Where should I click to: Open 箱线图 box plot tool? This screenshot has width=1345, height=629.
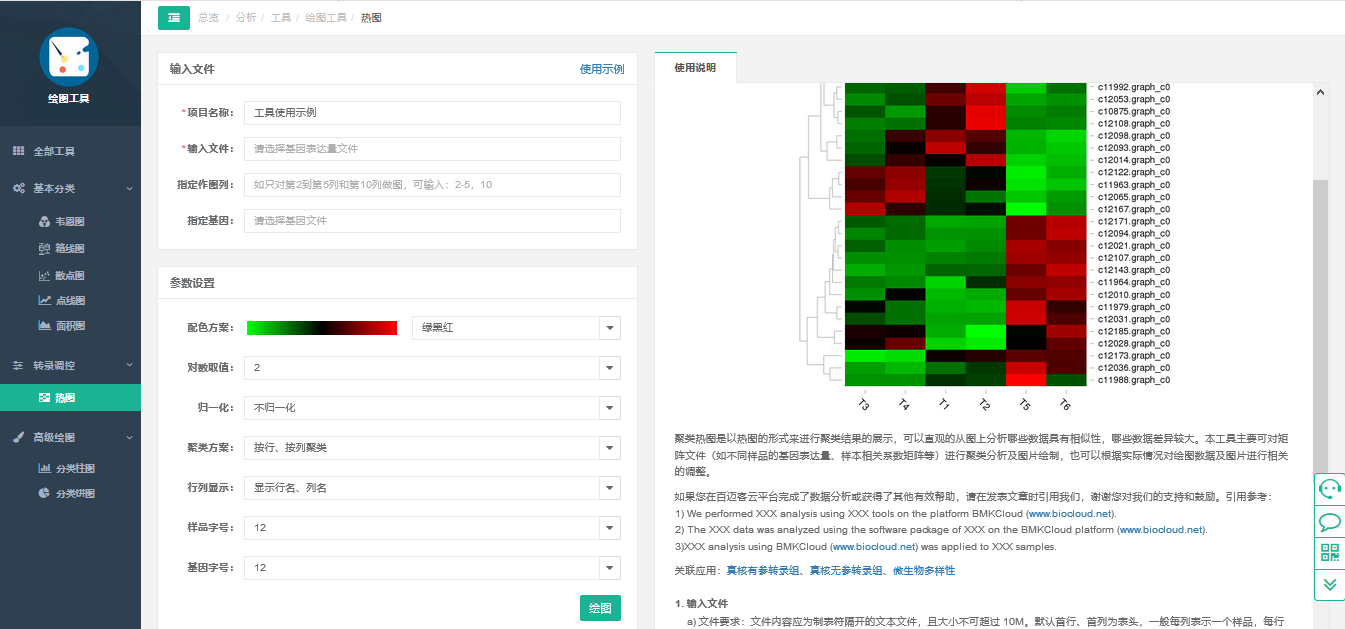[x=69, y=249]
